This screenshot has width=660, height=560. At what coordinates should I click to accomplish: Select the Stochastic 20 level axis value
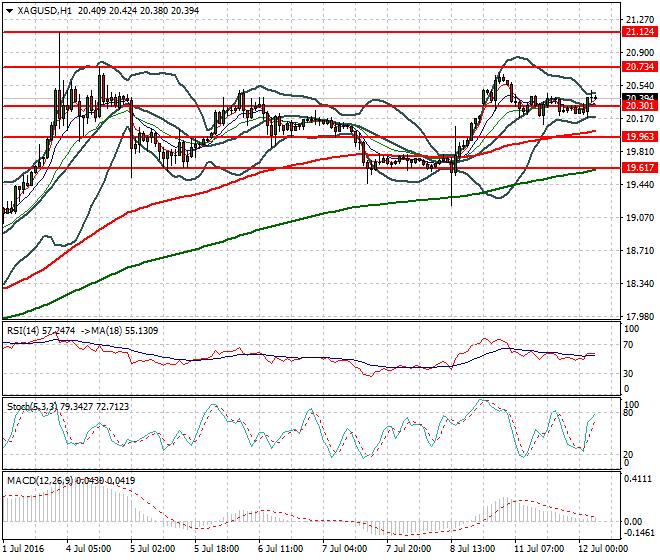(628, 455)
